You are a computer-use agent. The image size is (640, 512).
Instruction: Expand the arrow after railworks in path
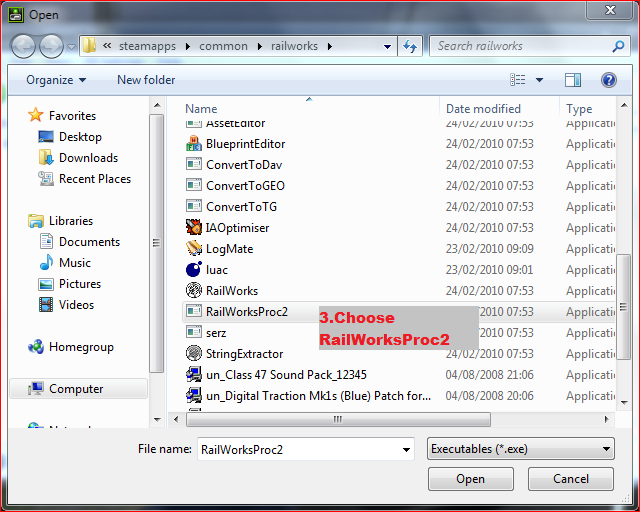[329, 47]
